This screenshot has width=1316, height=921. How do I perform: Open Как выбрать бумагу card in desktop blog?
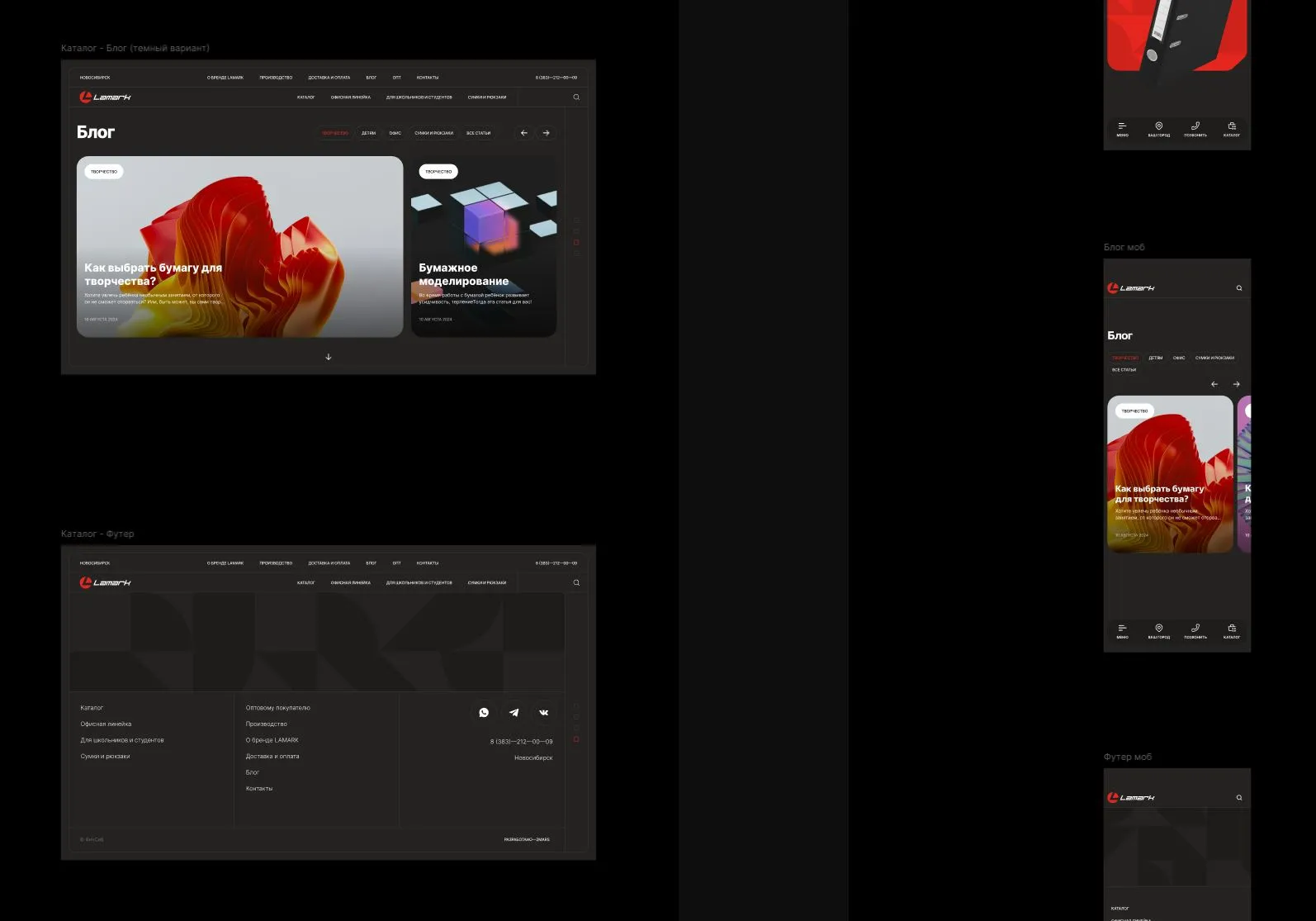(239, 246)
